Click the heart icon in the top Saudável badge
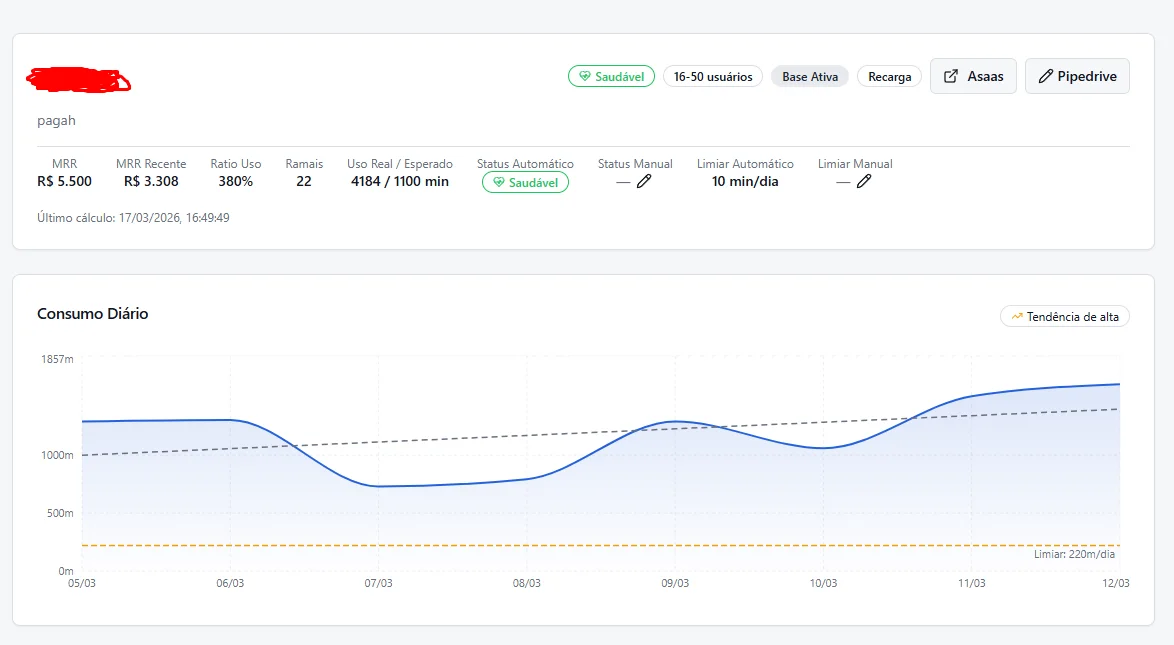 [585, 76]
